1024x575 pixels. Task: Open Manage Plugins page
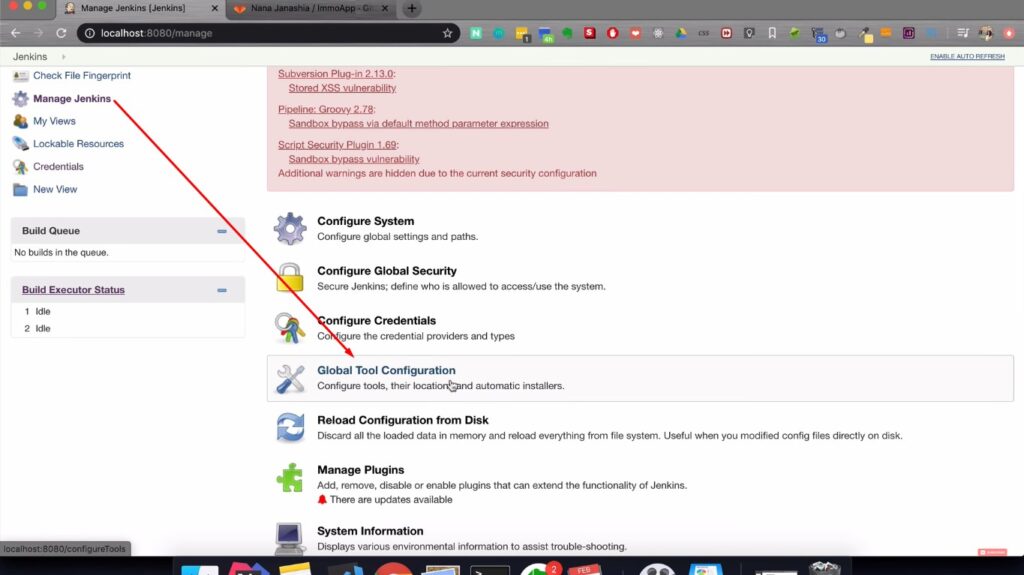[x=360, y=470]
